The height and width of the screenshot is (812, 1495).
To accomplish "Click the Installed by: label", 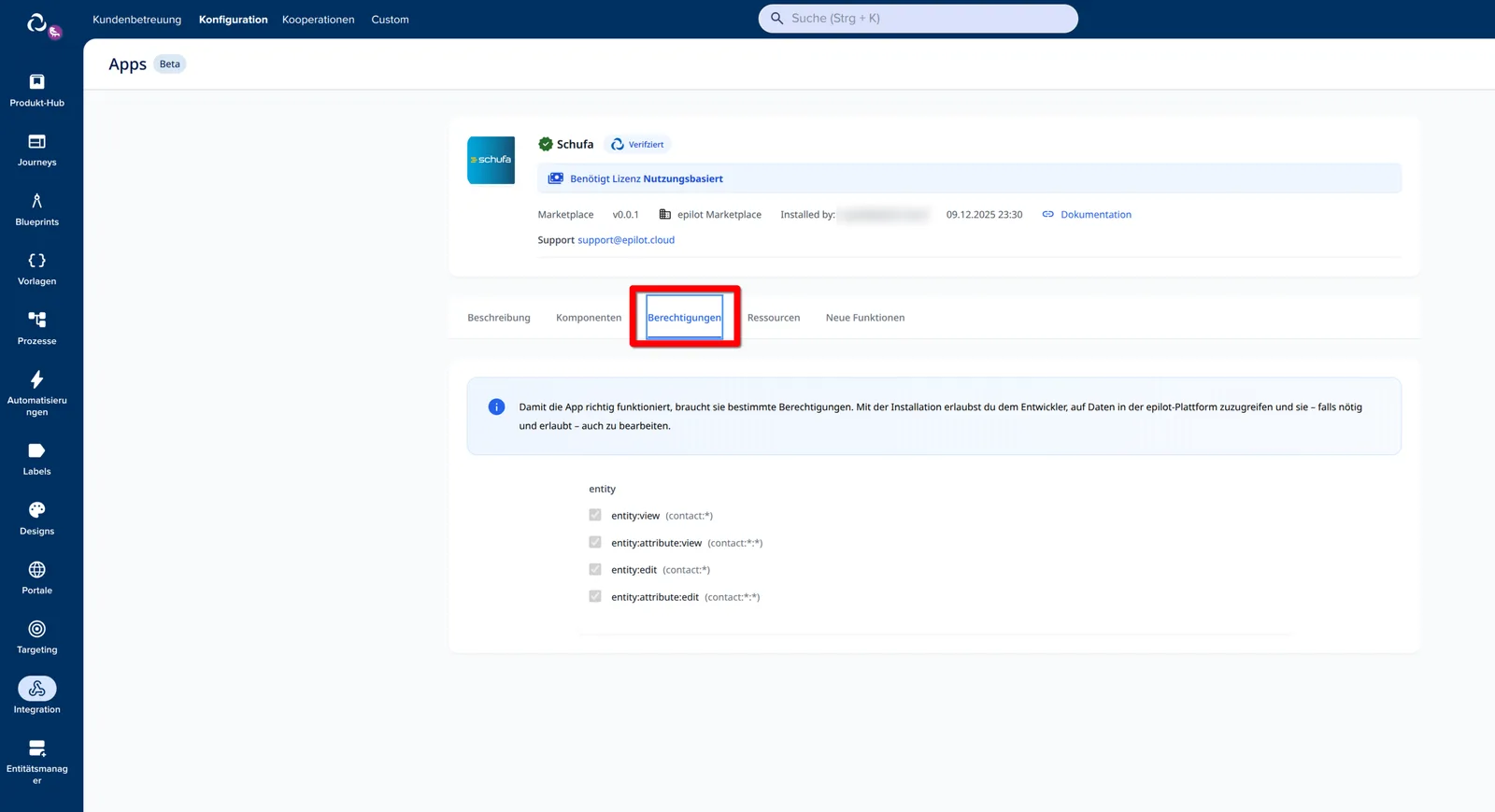I will point(807,215).
